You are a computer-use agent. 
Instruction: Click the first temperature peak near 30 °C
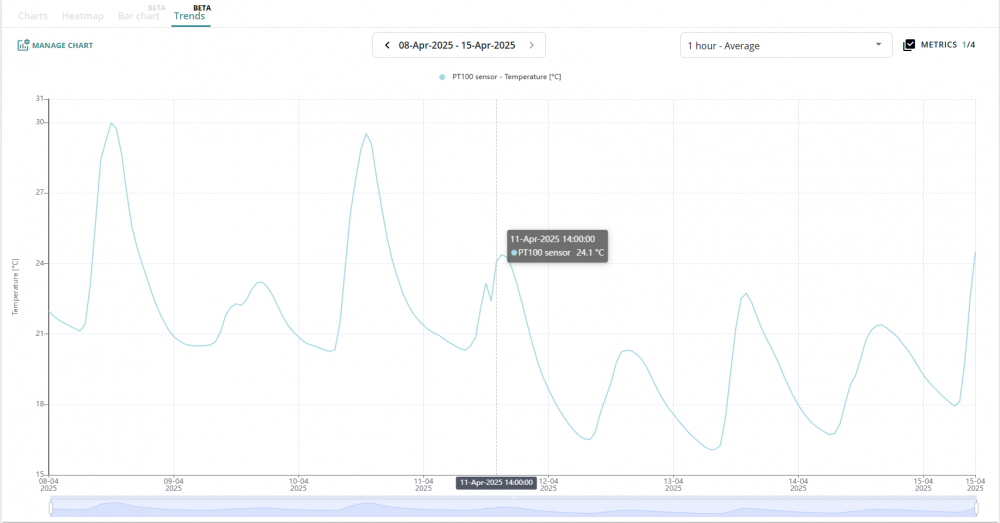111,123
